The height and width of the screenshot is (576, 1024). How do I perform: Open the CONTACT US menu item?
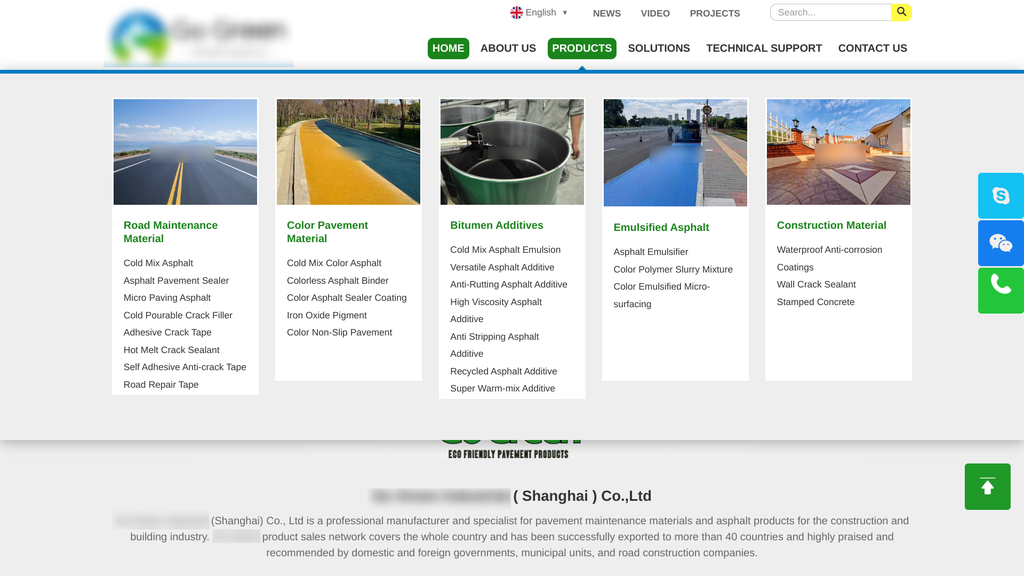tap(872, 48)
